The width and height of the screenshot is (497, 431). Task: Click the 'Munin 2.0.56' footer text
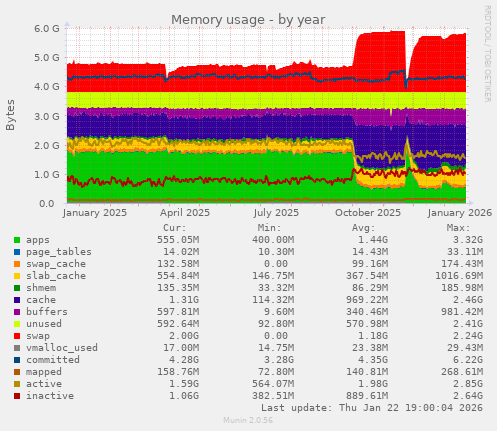click(248, 420)
